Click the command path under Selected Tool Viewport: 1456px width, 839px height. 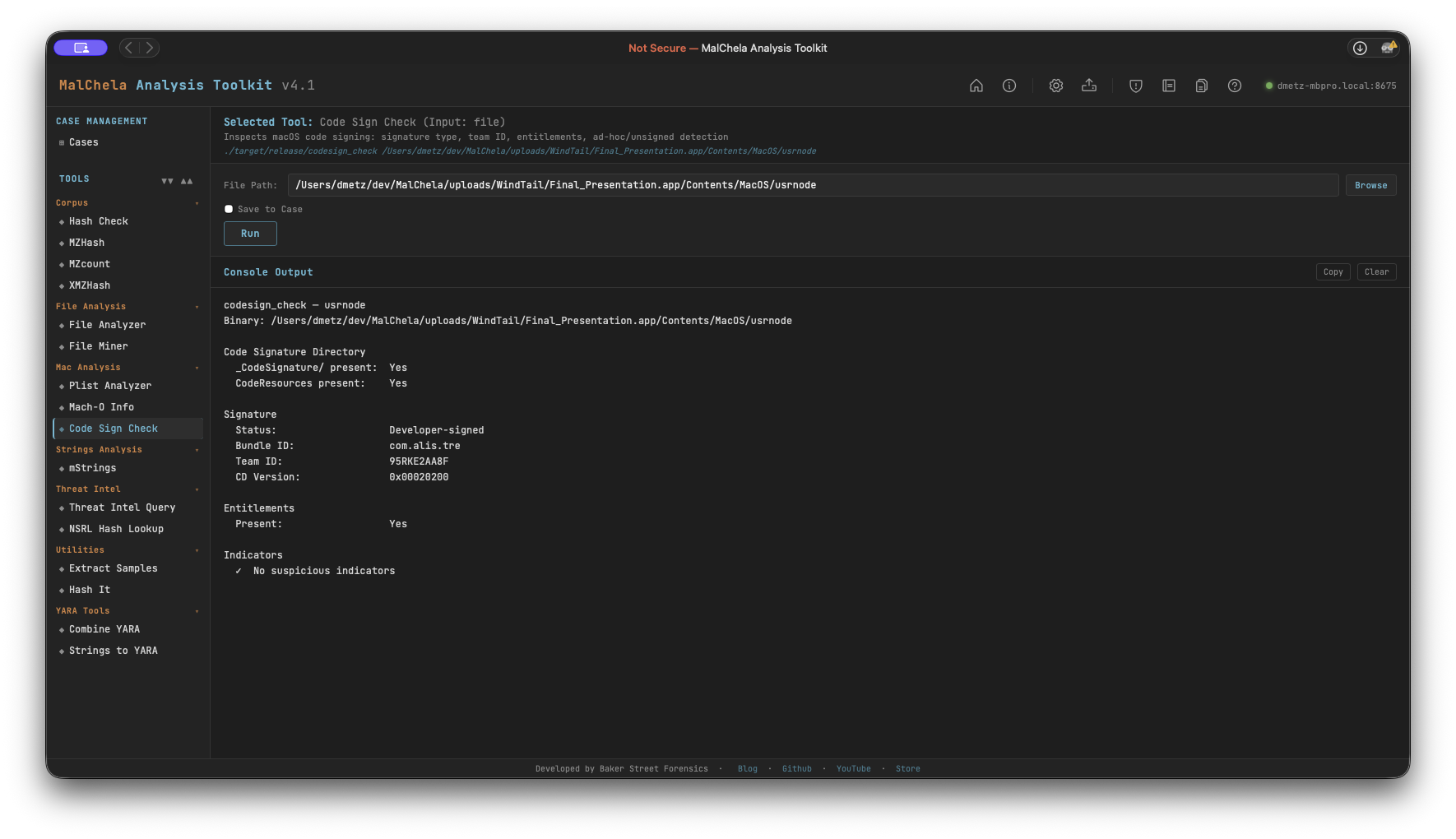point(520,151)
